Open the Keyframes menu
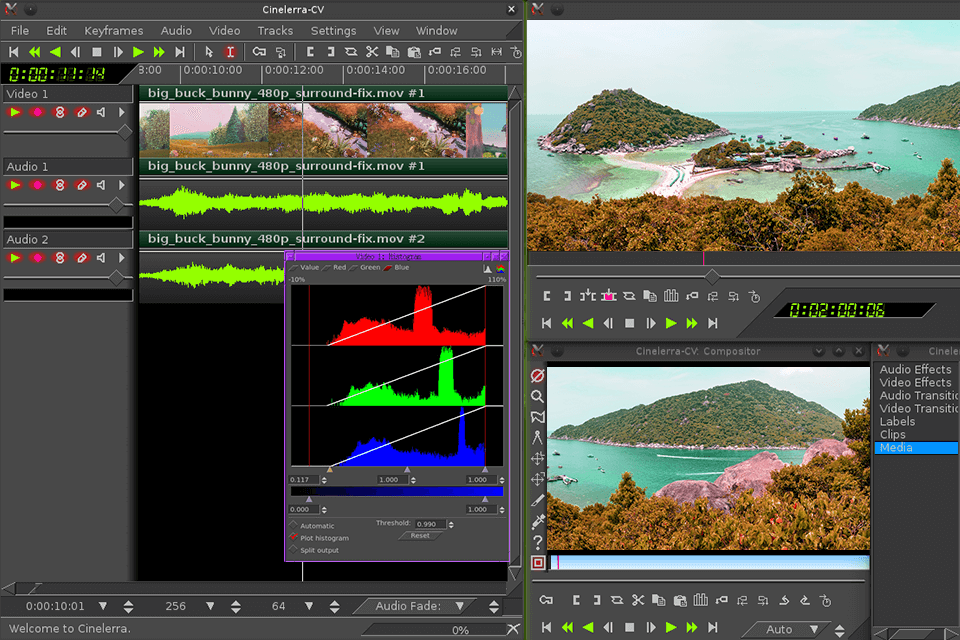 [x=113, y=31]
